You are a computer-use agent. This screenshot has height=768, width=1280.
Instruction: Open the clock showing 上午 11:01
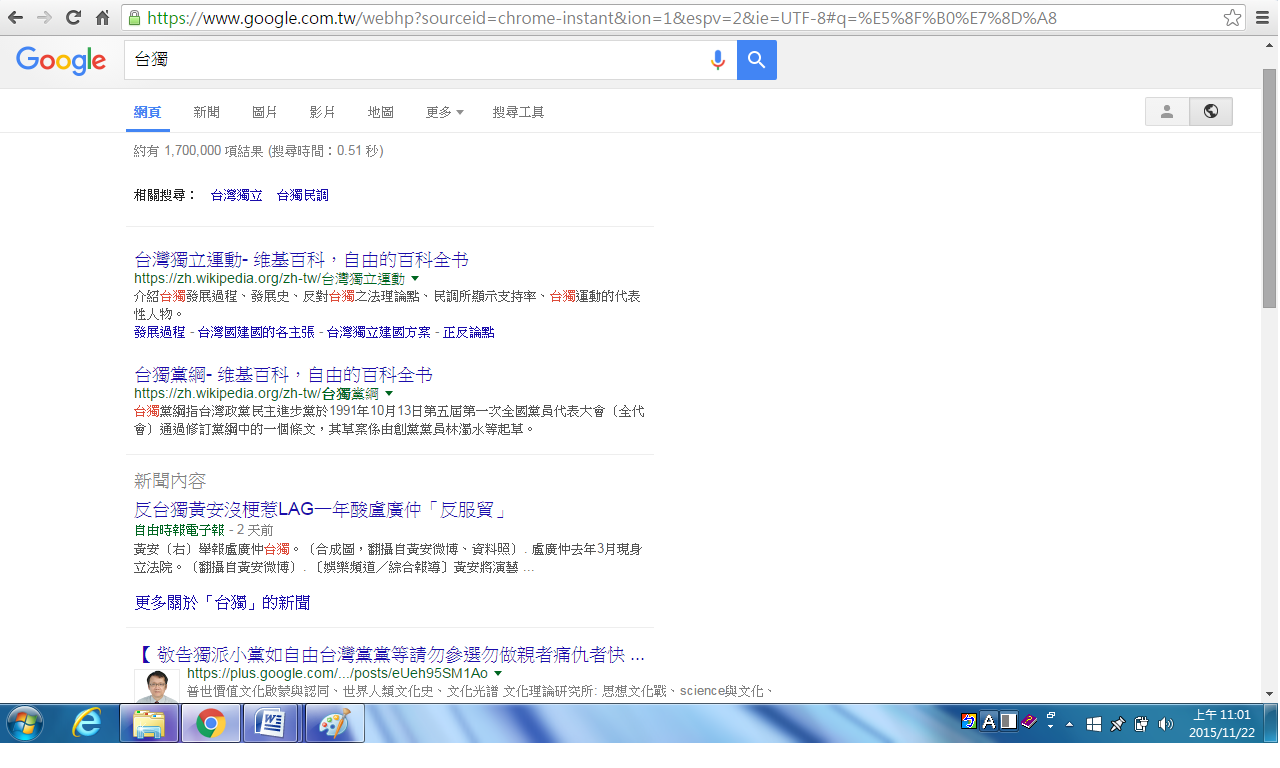[1221, 723]
